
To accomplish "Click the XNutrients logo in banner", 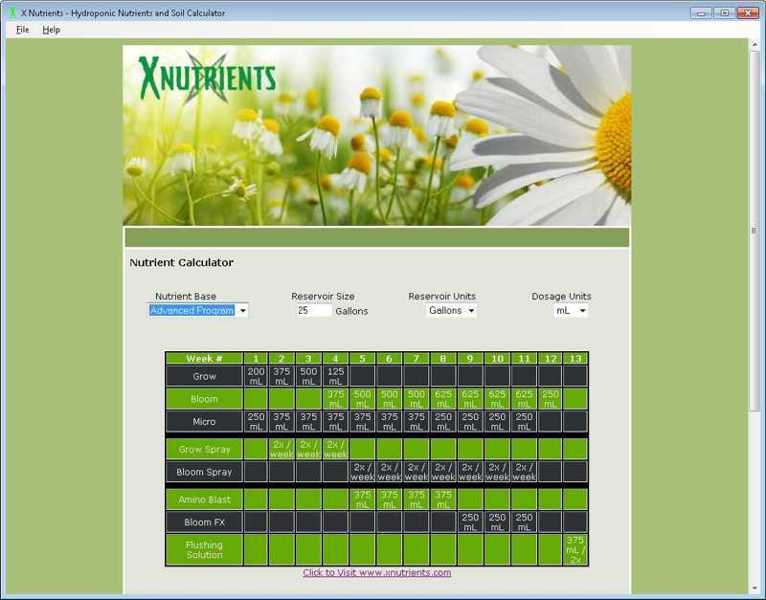I will click(207, 78).
